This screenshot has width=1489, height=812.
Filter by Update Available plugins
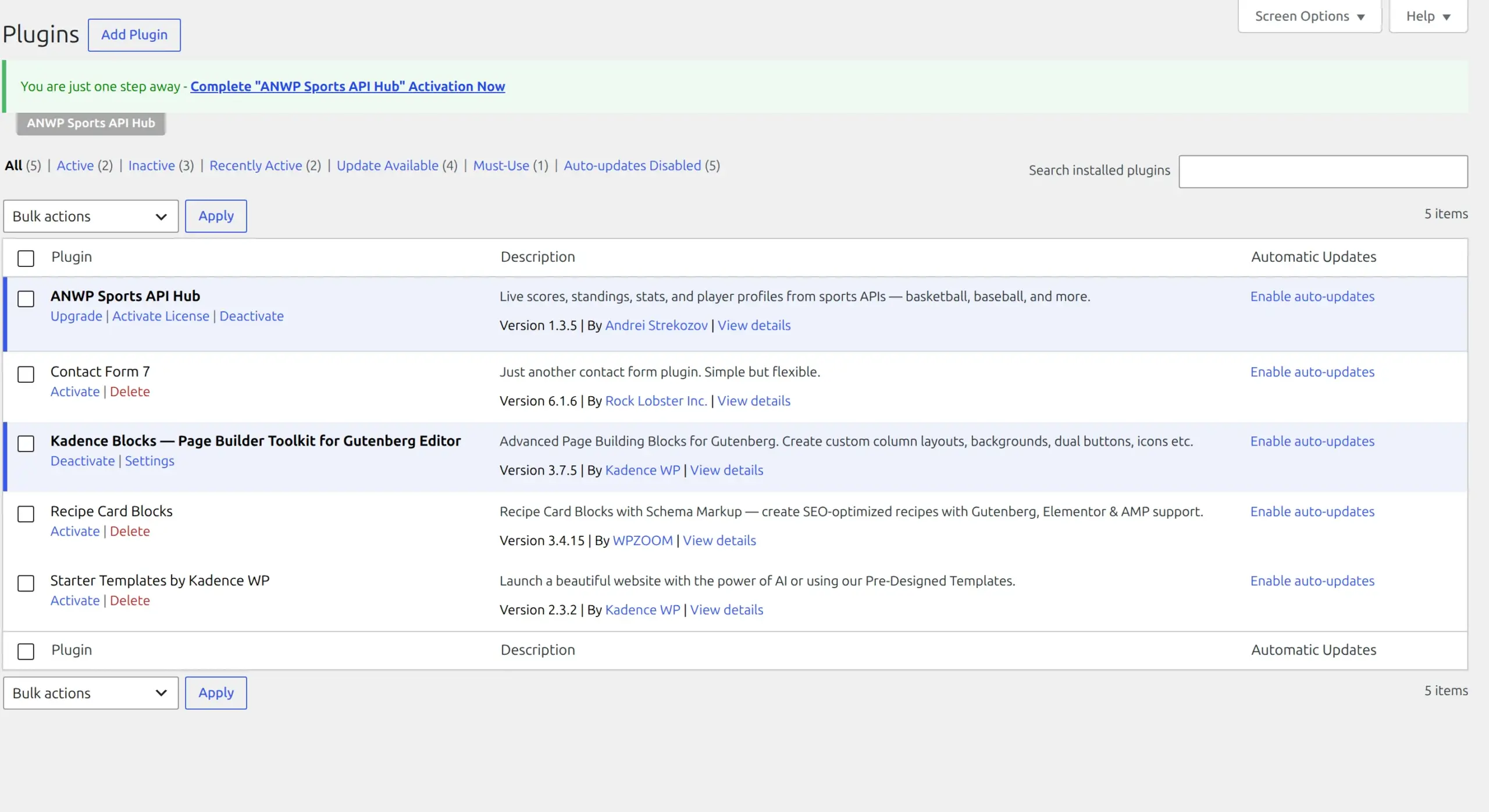tap(387, 165)
